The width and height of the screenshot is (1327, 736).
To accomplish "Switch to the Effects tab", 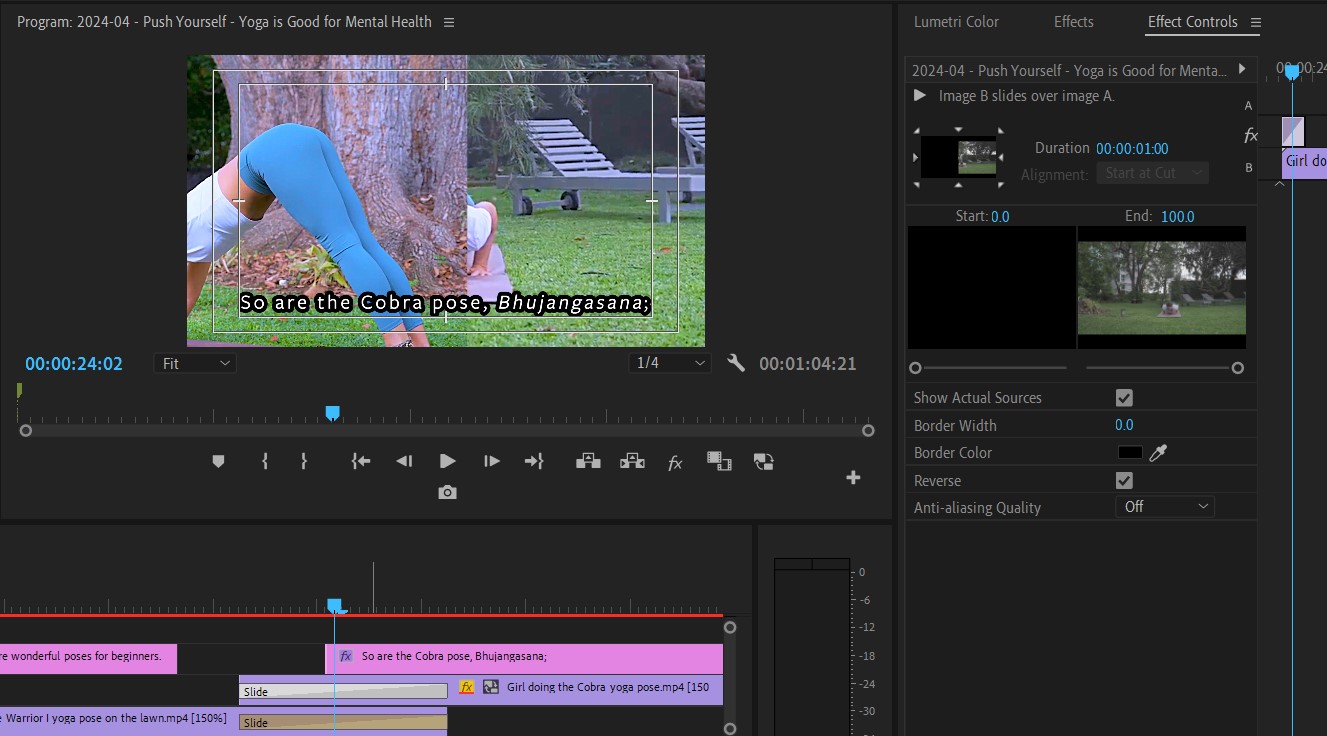I will click(1074, 21).
